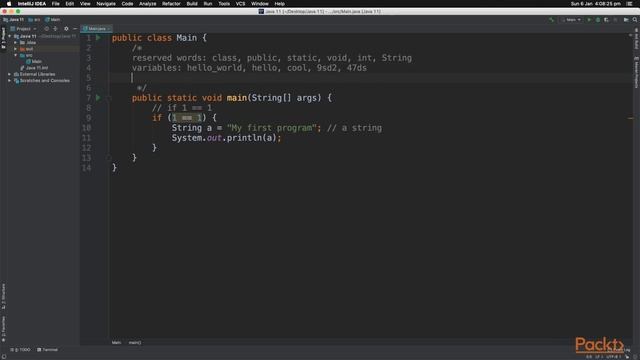Expand the .idea folder in the project tree
This screenshot has height=360, width=640.
(16, 42)
